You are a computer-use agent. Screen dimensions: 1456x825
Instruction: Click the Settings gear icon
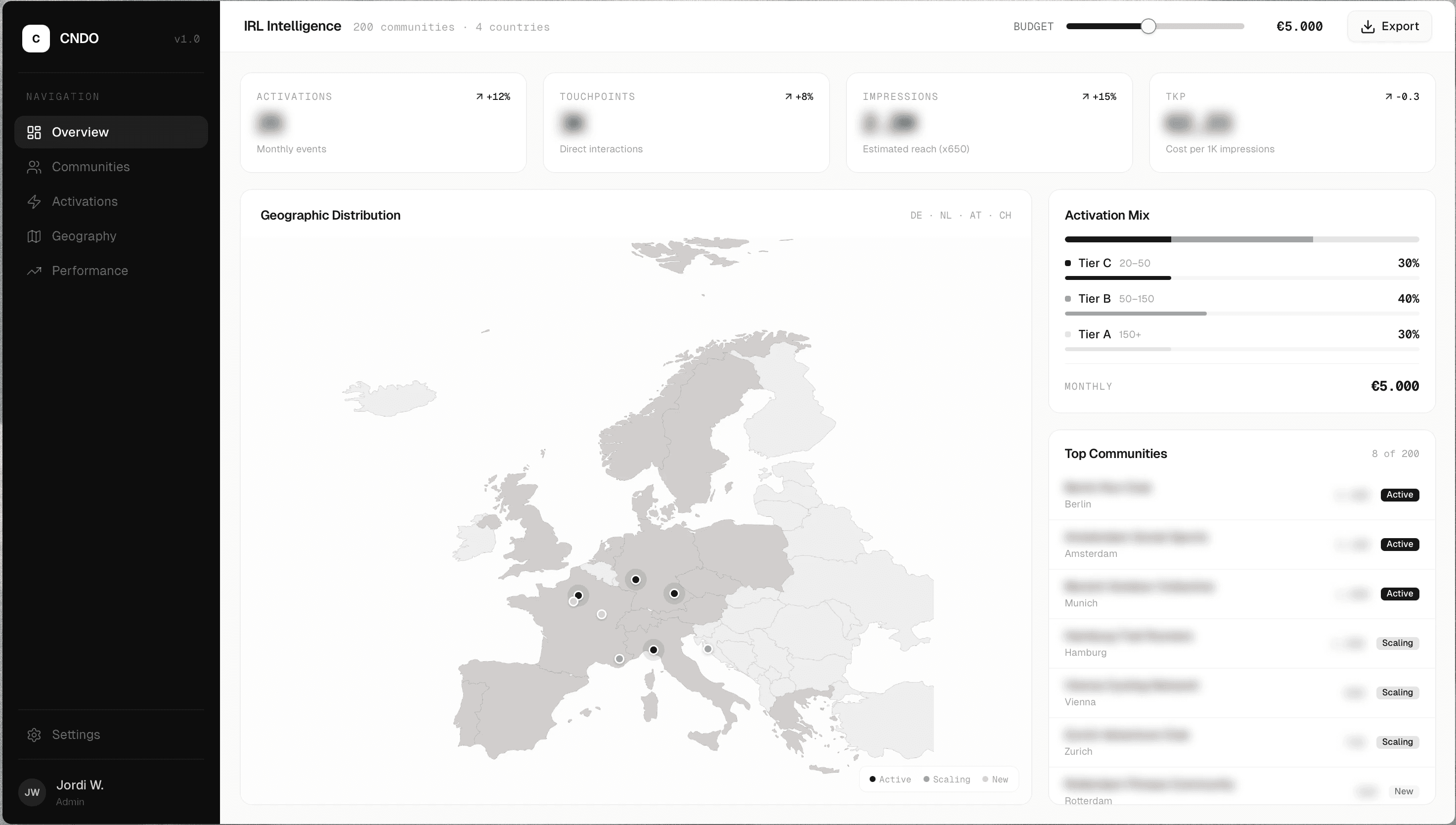tap(34, 734)
